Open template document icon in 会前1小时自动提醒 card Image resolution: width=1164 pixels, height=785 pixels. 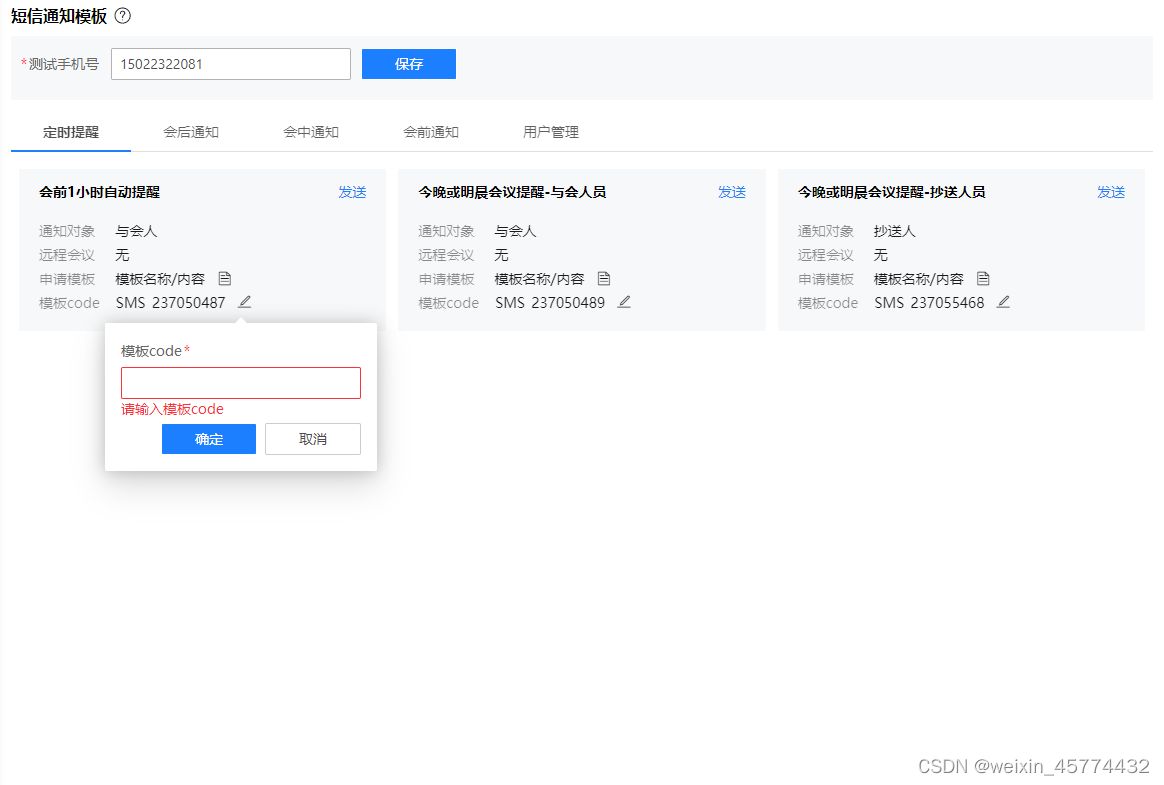(x=225, y=279)
